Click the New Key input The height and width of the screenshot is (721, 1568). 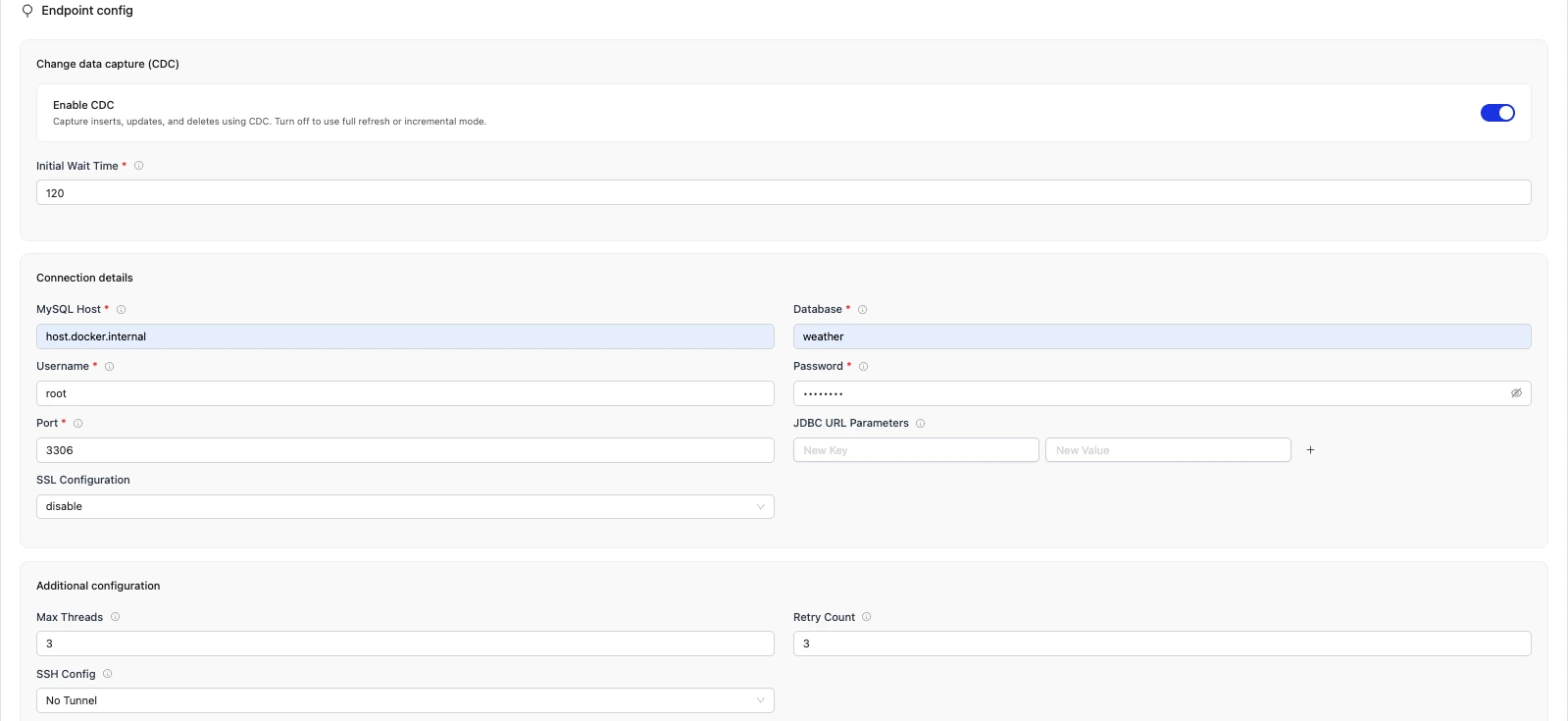pyautogui.click(x=916, y=450)
